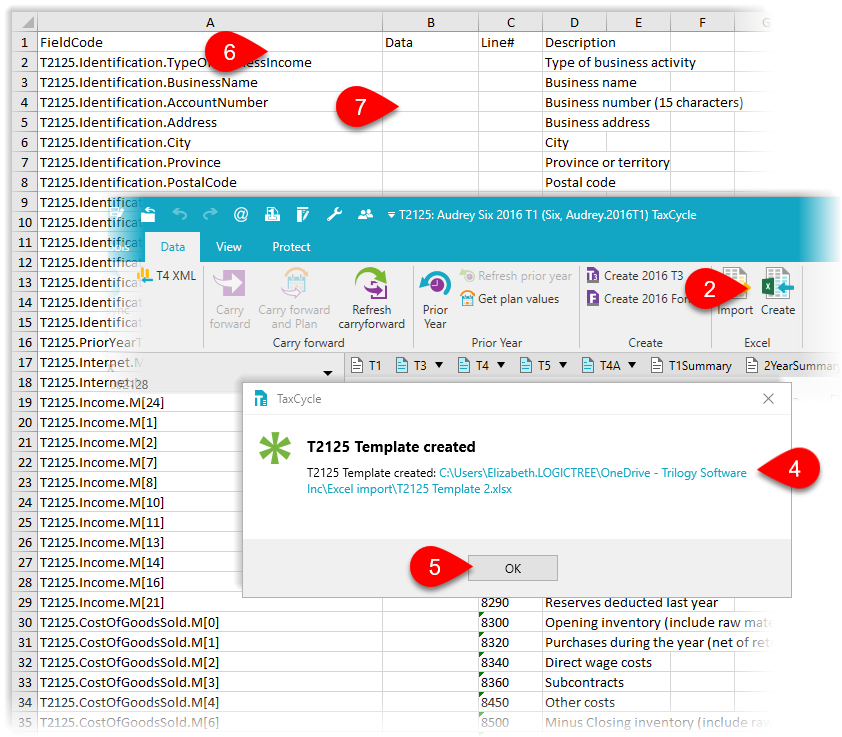Open the T3 form tab
The width and height of the screenshot is (842, 737).
(411, 366)
